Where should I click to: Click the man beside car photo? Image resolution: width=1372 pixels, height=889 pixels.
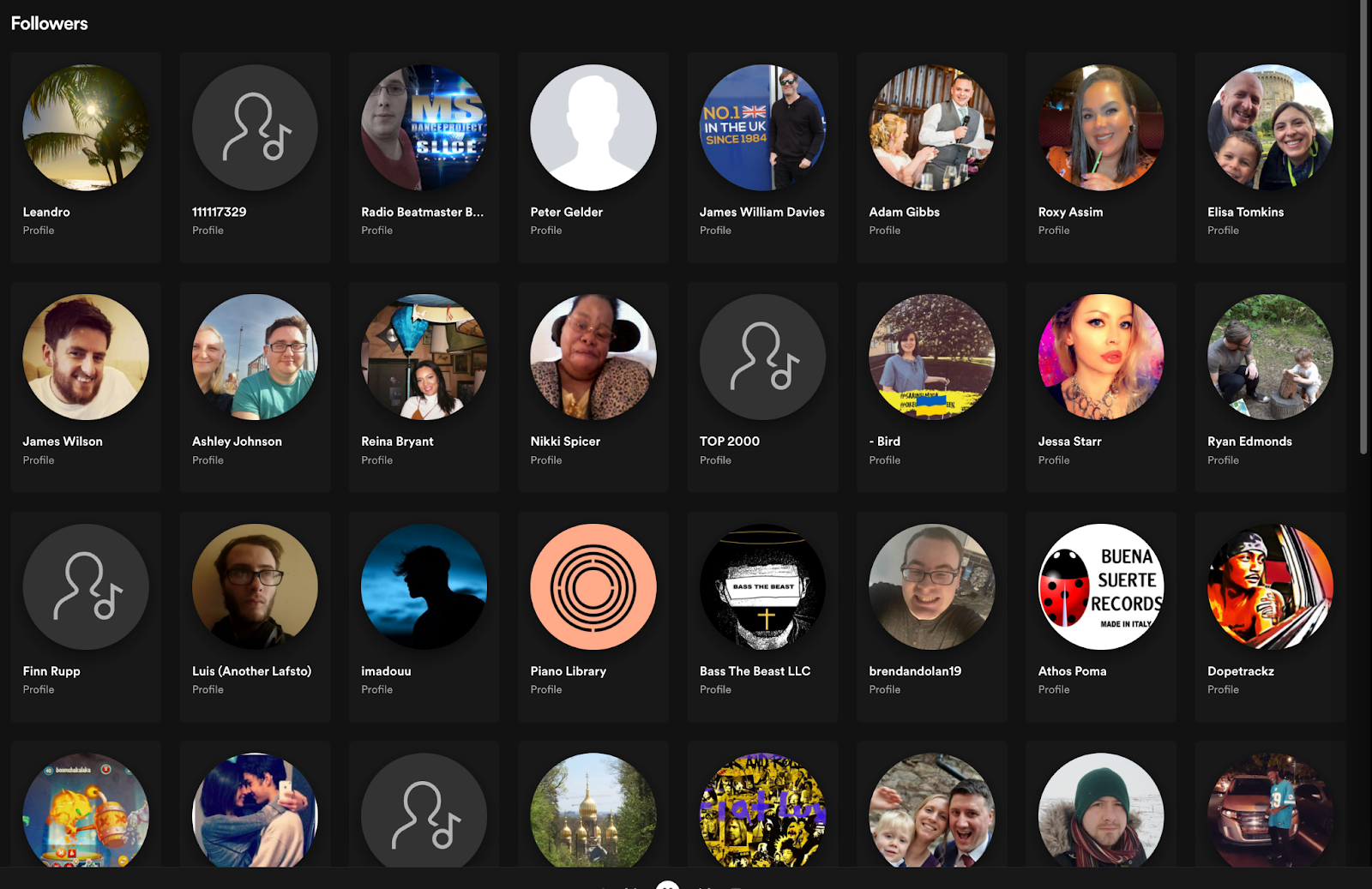coord(1271,810)
